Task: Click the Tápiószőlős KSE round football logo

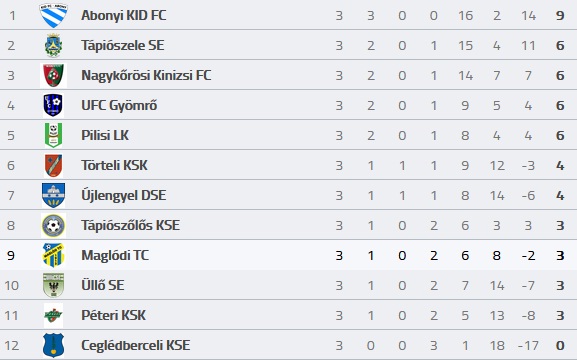Action: [x=53, y=225]
